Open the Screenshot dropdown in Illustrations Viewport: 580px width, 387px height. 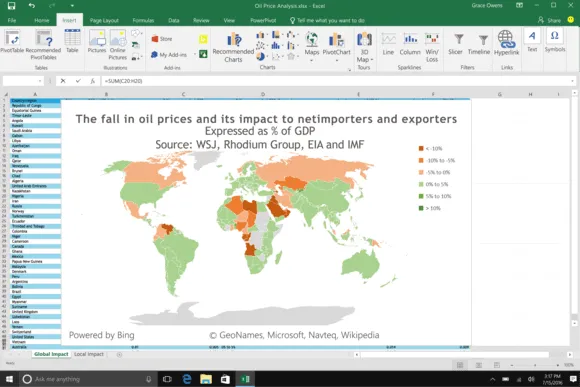[x=137, y=57]
